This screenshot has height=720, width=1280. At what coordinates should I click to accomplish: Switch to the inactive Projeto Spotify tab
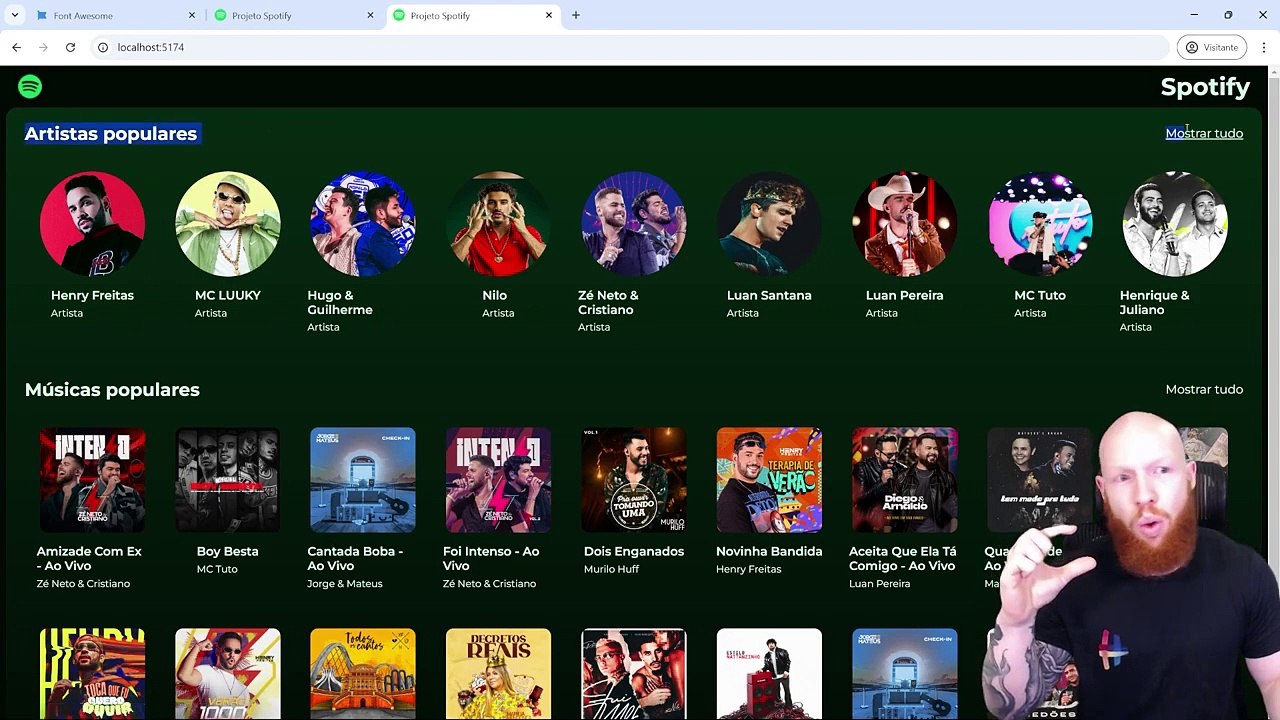click(x=294, y=16)
